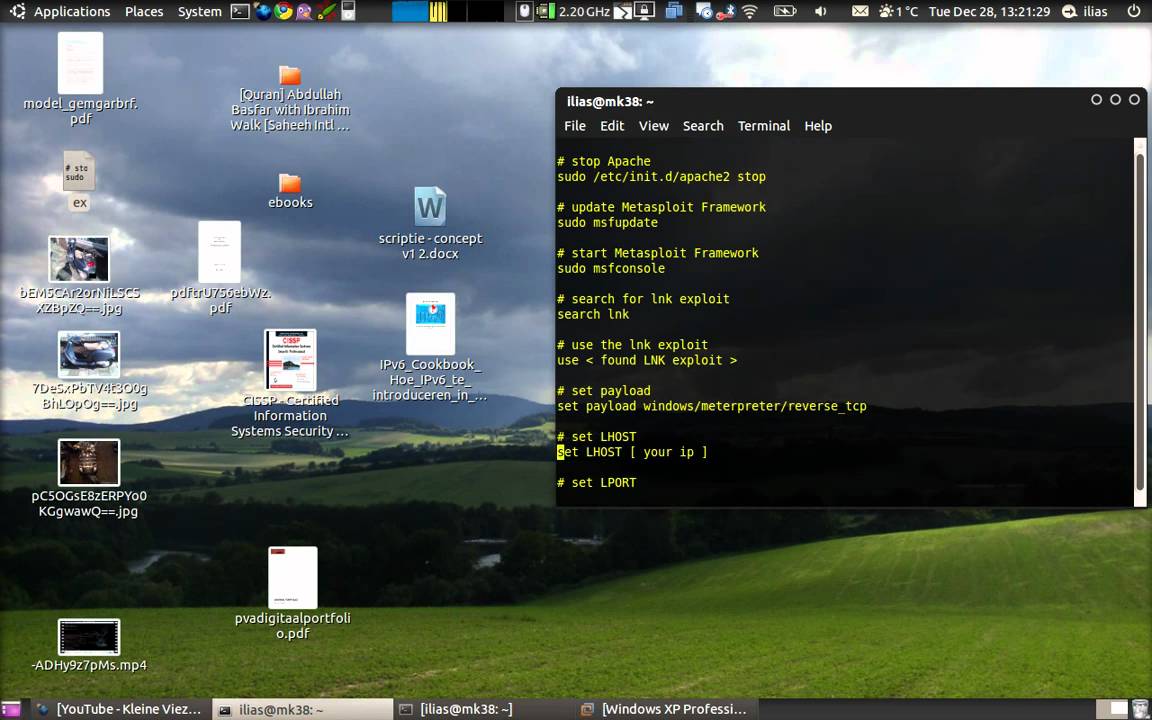Viewport: 1152px width, 720px height.
Task: Click the show desktop button in bottom panel
Action: tap(10, 709)
